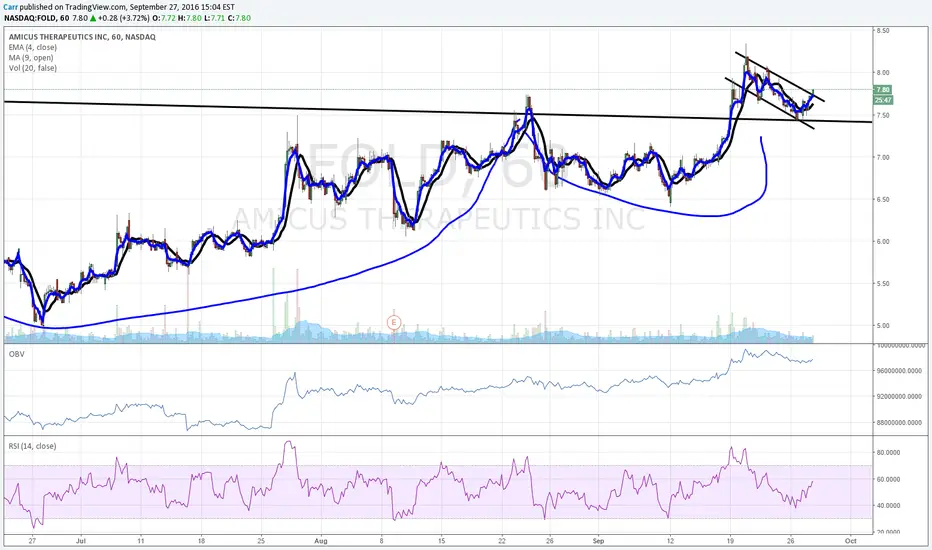The image size is (932, 550).
Task: Click the '25' date axis label
Action: point(261,541)
